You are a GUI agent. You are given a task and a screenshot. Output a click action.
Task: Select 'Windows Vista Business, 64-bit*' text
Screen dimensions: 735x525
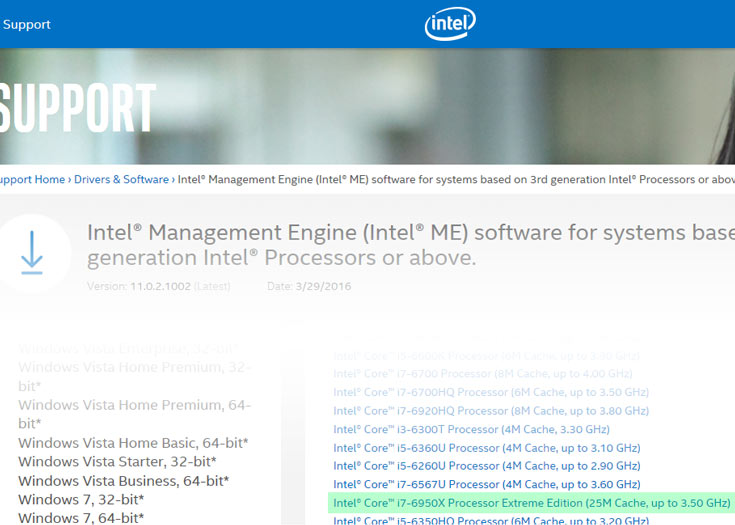124,481
